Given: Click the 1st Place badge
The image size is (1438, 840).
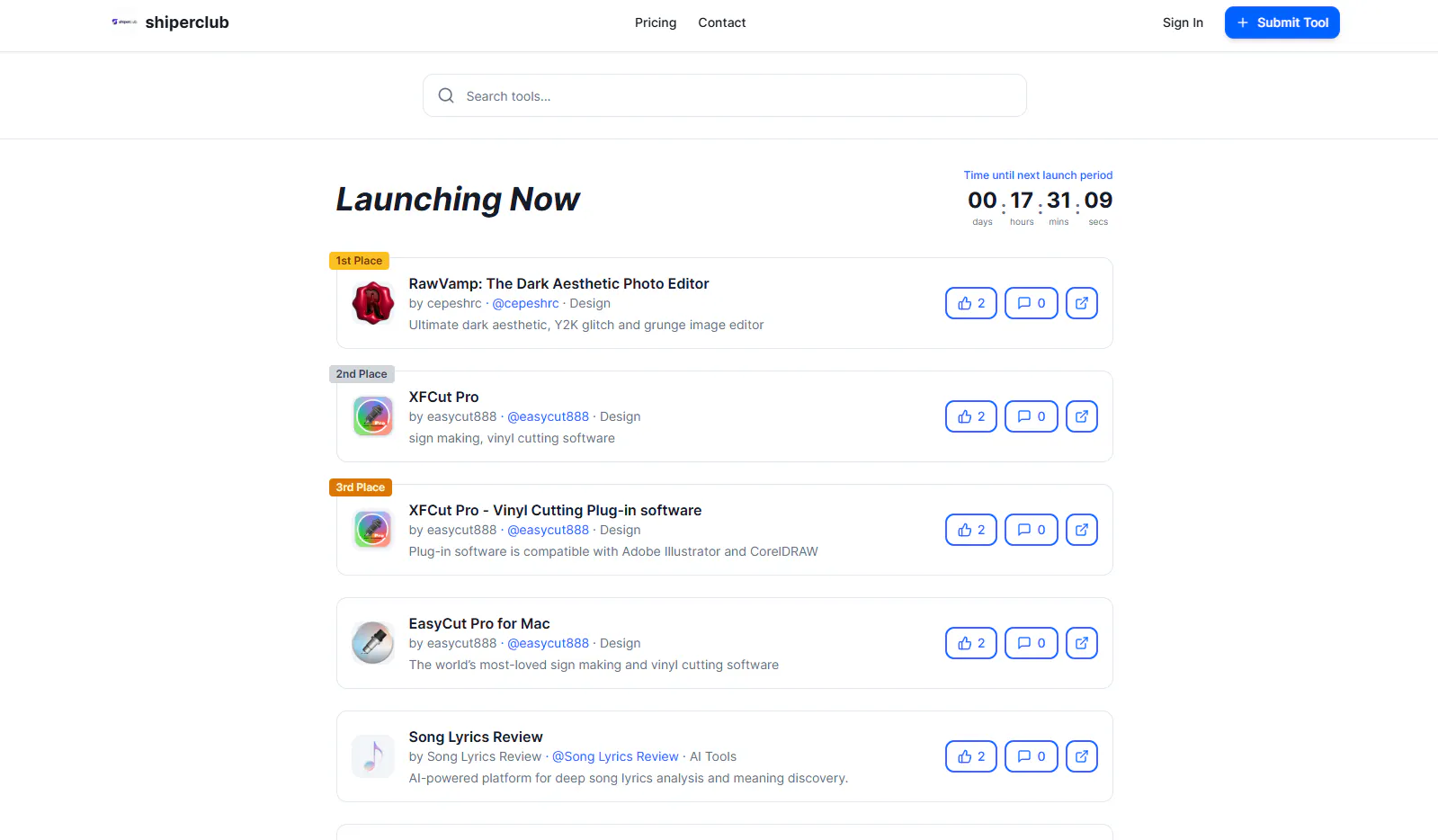Looking at the screenshot, I should [x=359, y=261].
